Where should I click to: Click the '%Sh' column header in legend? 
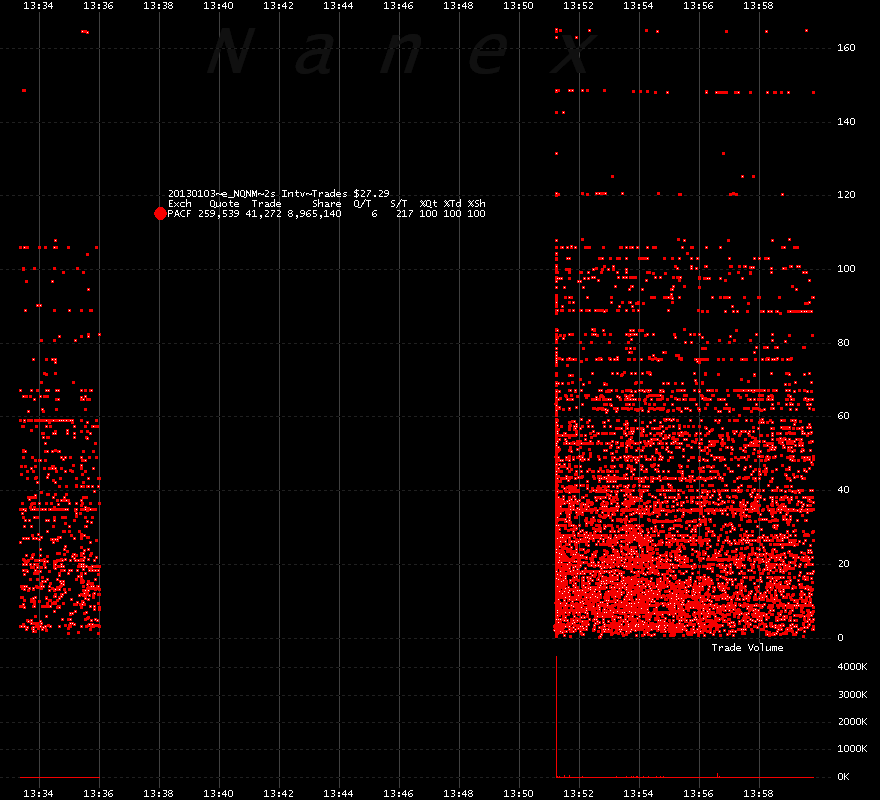476,204
